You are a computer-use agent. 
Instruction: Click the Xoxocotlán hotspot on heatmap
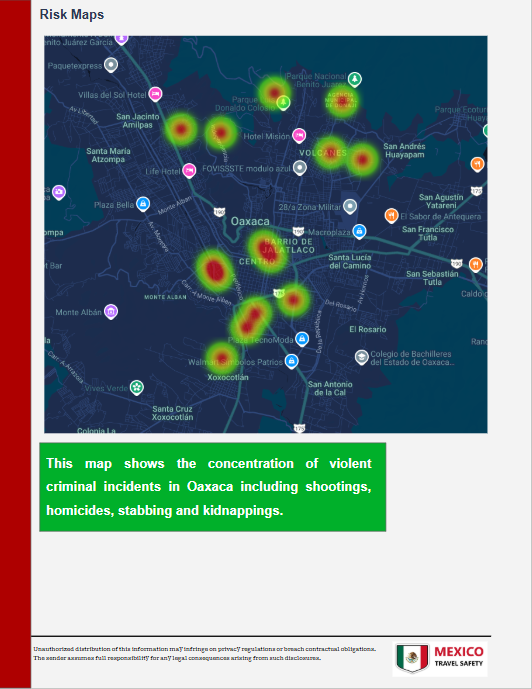(222, 358)
